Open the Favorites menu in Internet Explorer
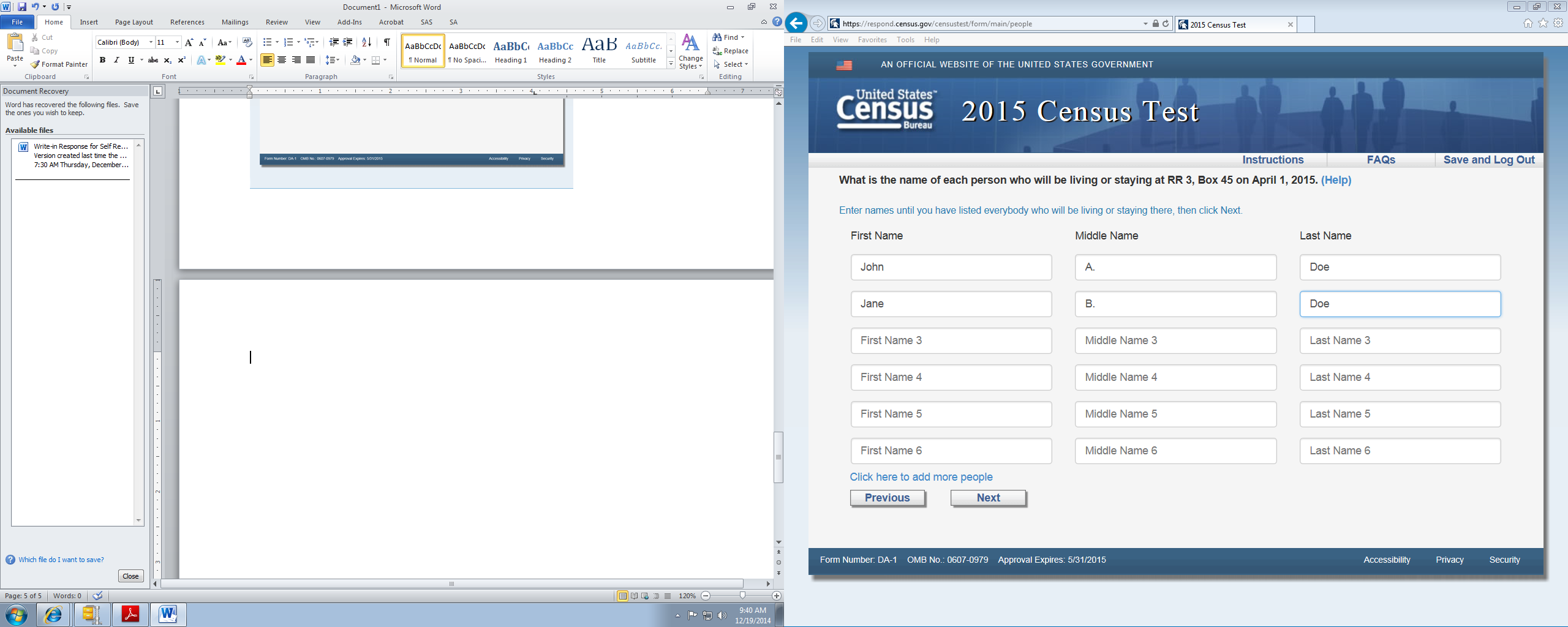This screenshot has width=1568, height=627. (872, 40)
